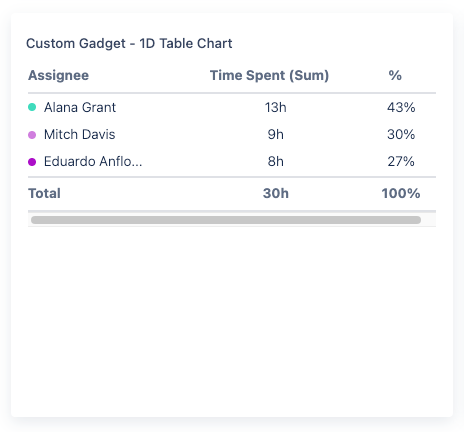Click the Total row label
Image resolution: width=464 pixels, height=432 pixels.
click(x=44, y=193)
